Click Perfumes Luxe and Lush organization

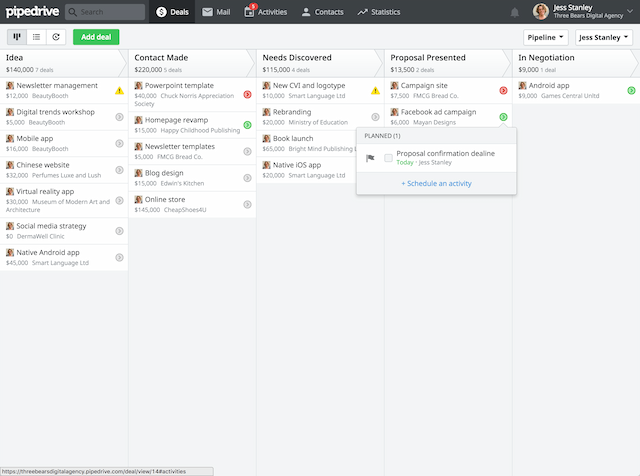pos(67,176)
